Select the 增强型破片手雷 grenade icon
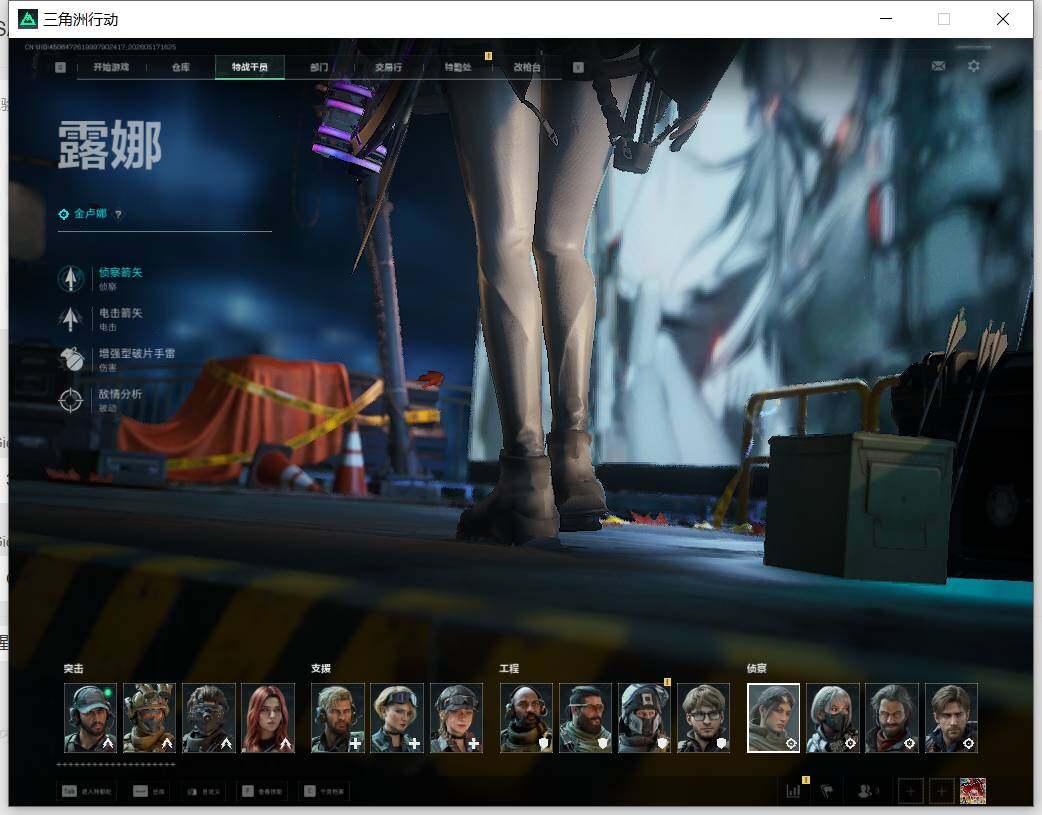Image resolution: width=1042 pixels, height=815 pixels. (70, 360)
